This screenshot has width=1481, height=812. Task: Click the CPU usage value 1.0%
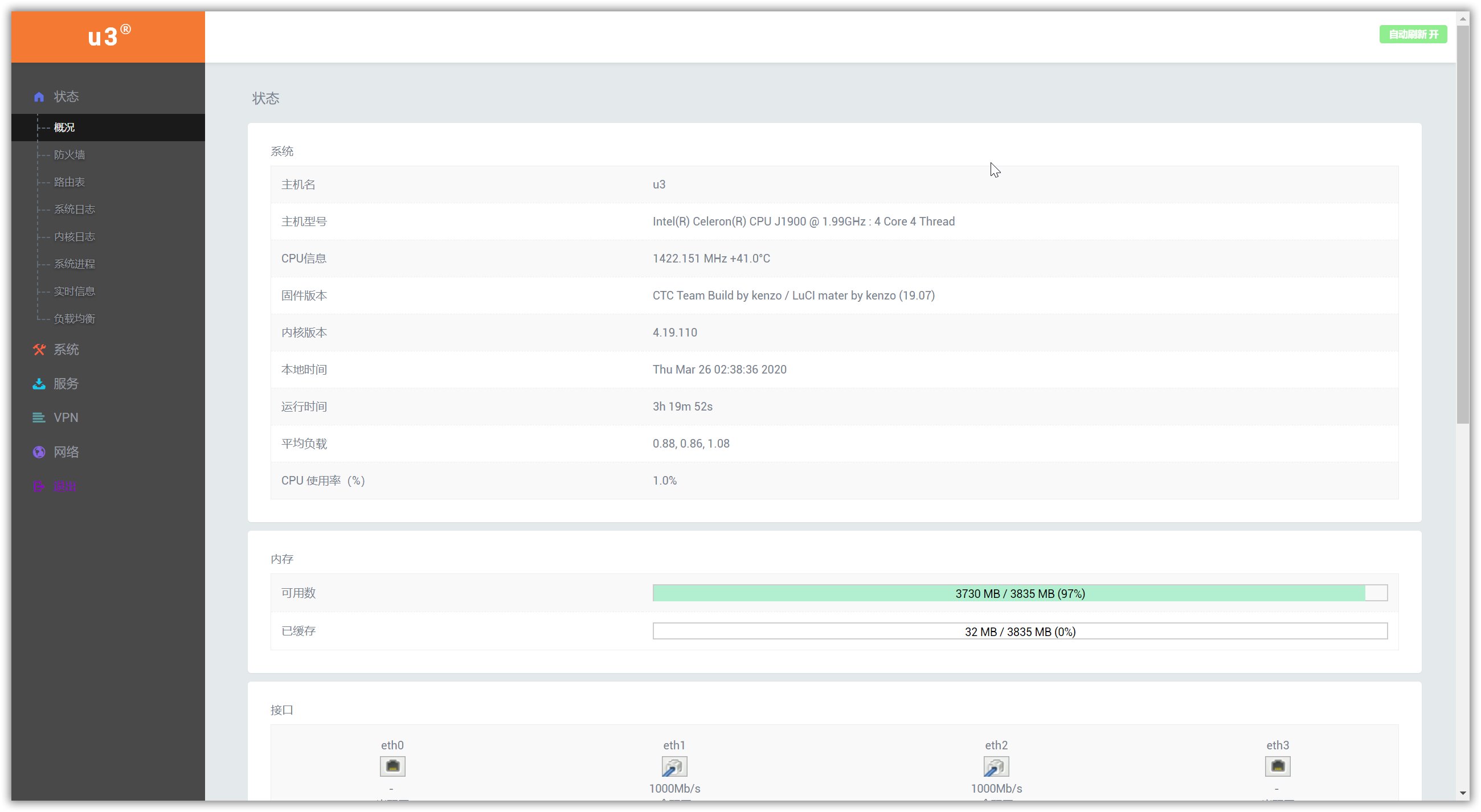pos(664,481)
